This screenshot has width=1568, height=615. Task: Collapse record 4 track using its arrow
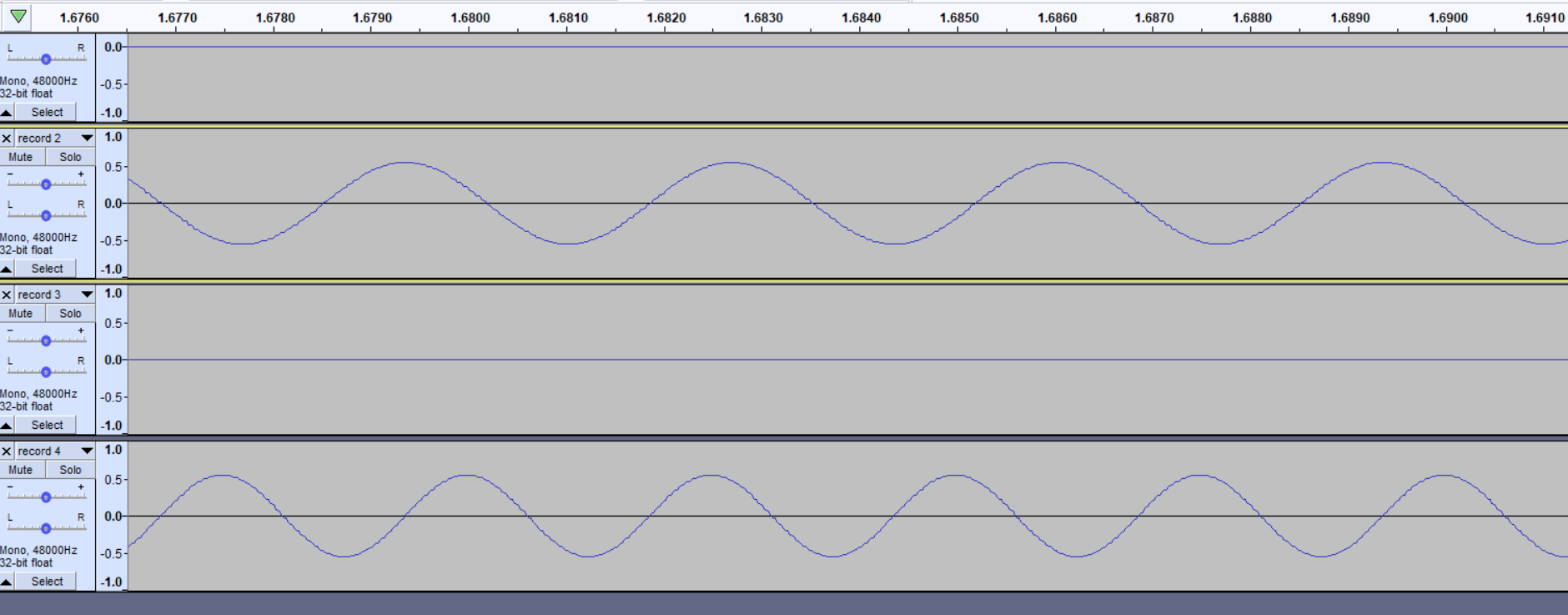pos(7,582)
